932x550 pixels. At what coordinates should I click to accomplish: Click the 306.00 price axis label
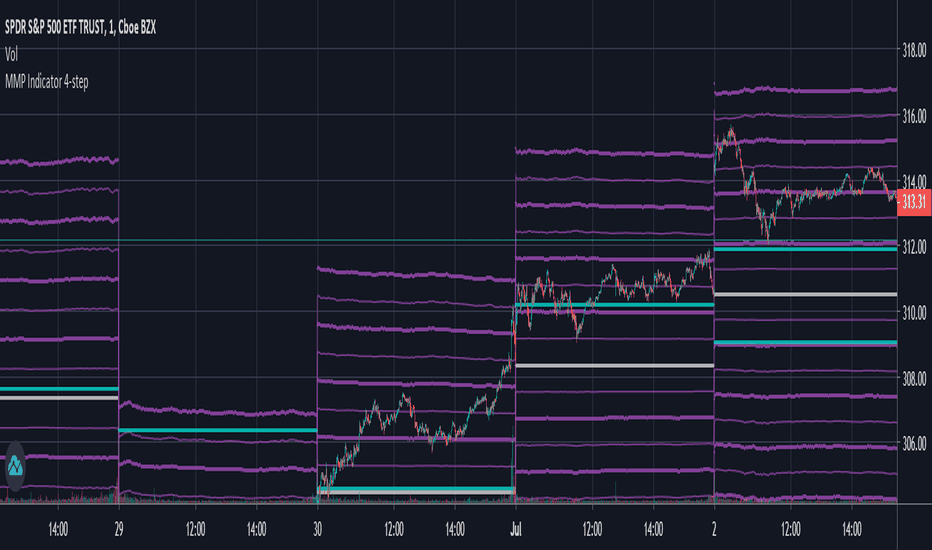pyautogui.click(x=914, y=444)
